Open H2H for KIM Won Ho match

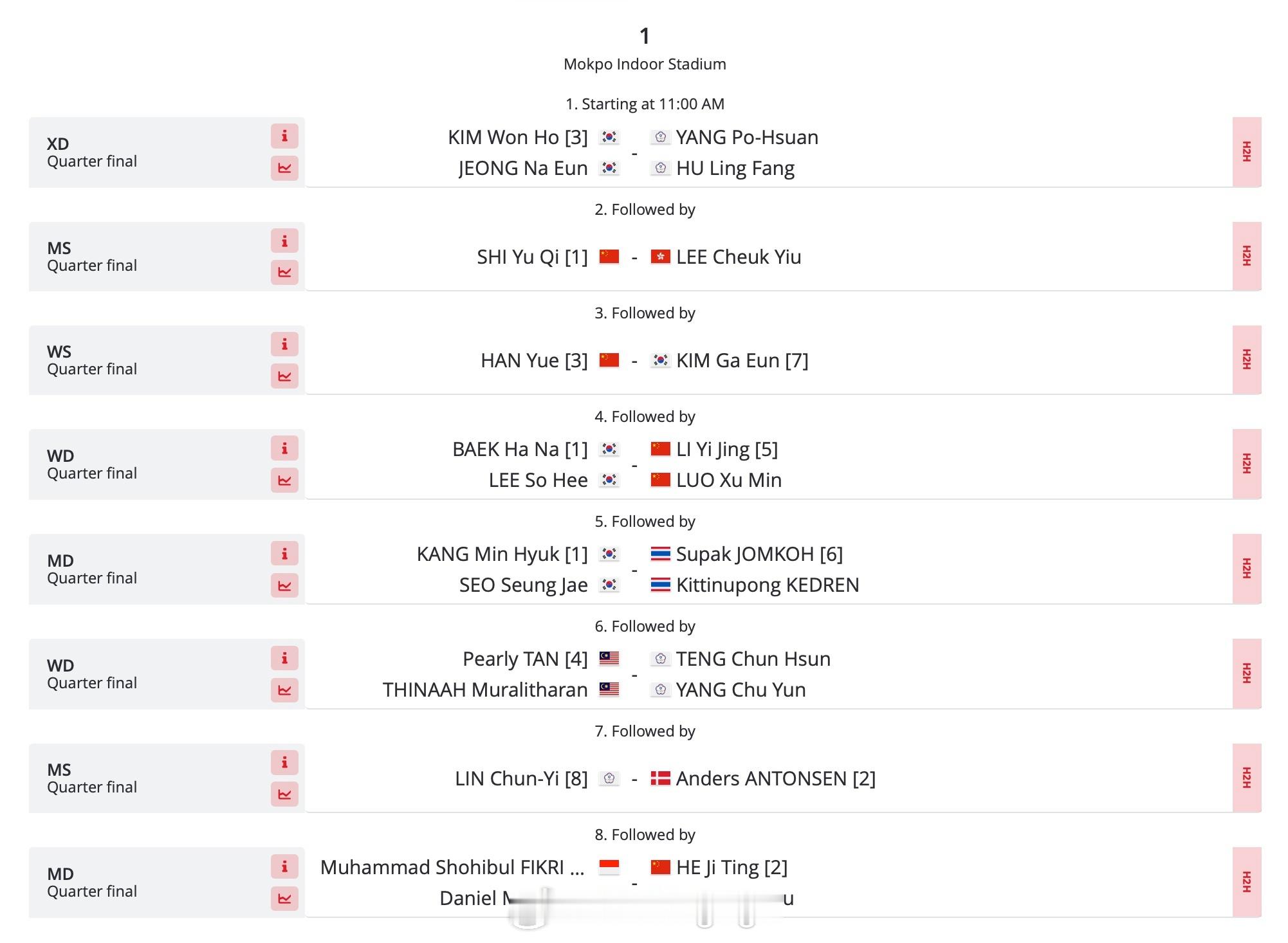[1247, 152]
